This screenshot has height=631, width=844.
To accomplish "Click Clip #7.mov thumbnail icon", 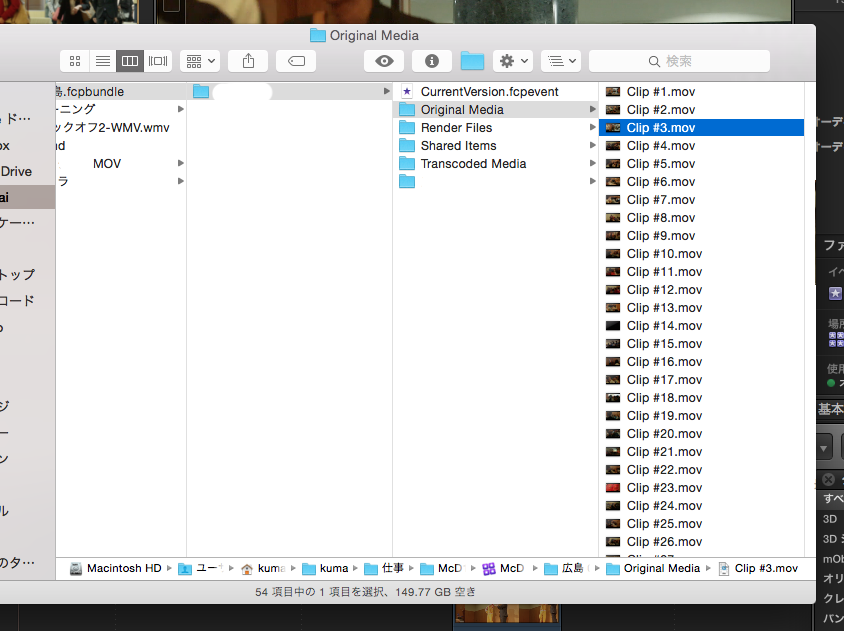I will click(613, 200).
